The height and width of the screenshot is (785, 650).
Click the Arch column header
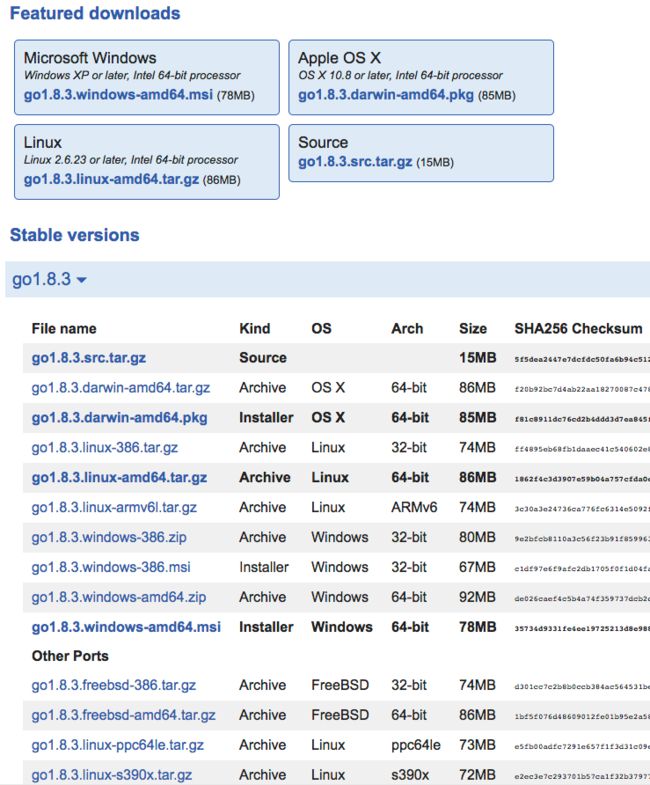407,329
